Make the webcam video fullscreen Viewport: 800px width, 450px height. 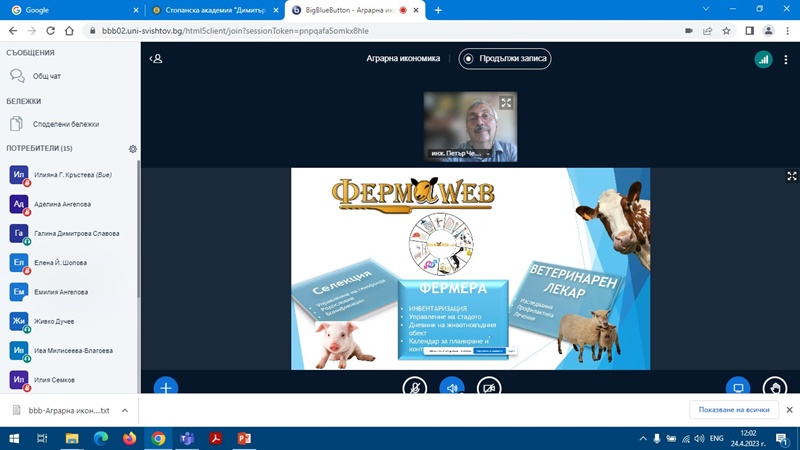coord(506,103)
